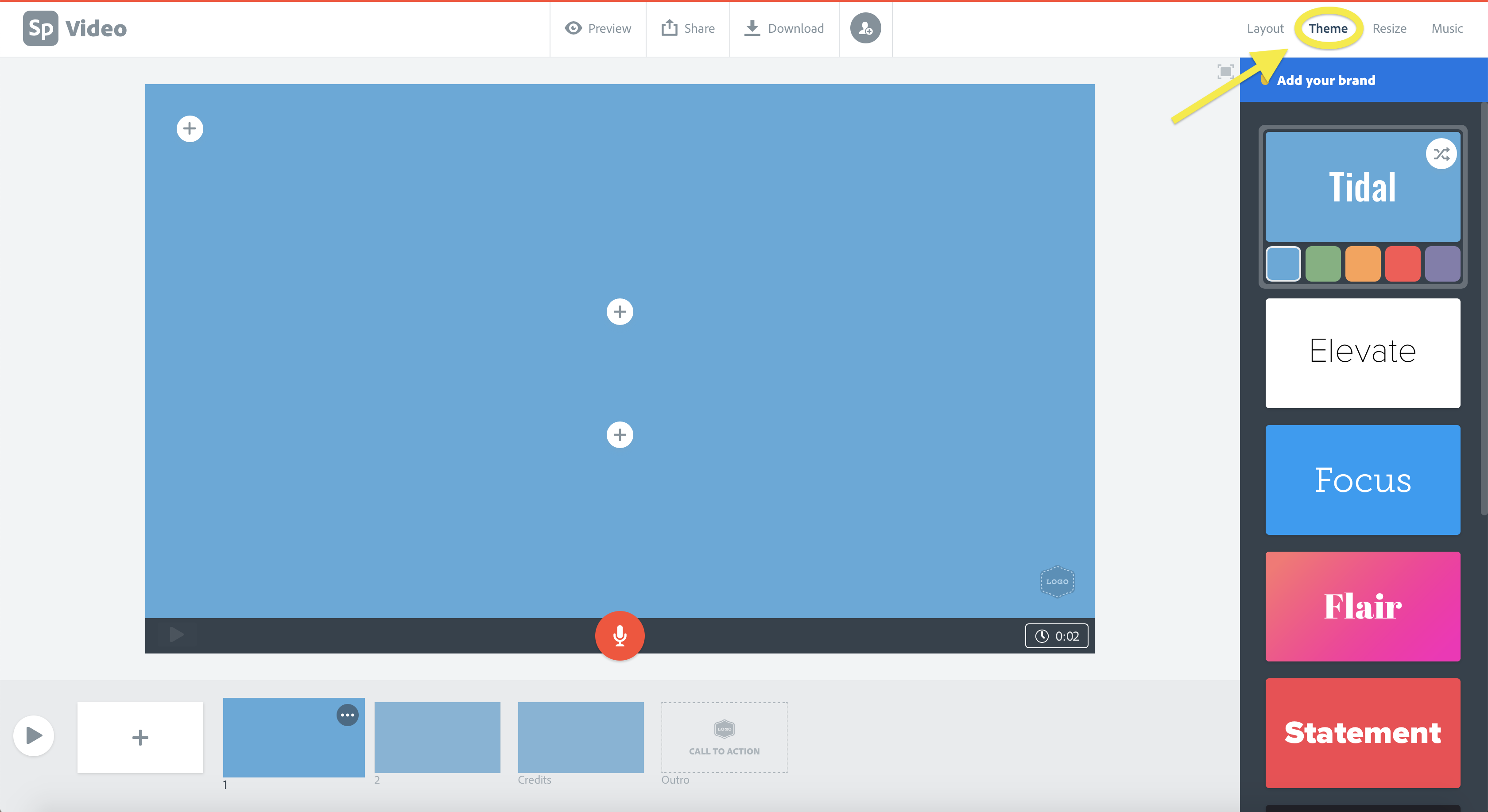This screenshot has width=1488, height=812.
Task: Add content with top-left plus icon
Action: click(190, 128)
